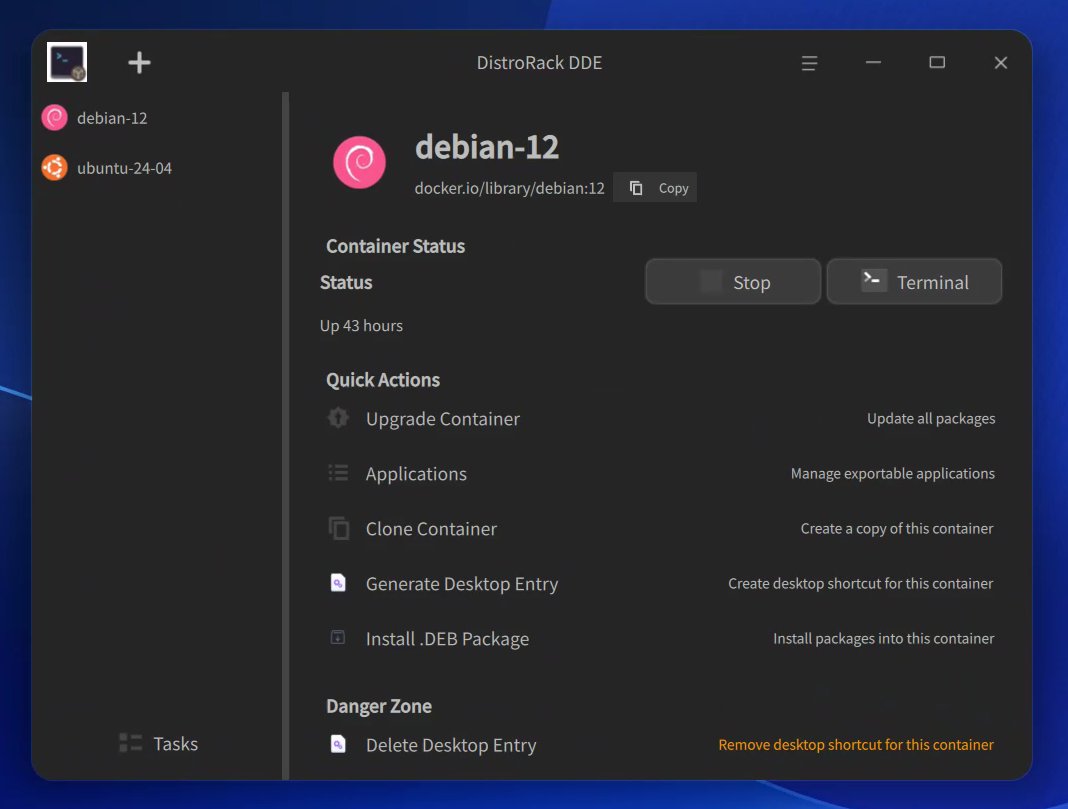The width and height of the screenshot is (1068, 809).
Task: Click 'Manage exportable applications' text
Action: [x=892, y=474]
